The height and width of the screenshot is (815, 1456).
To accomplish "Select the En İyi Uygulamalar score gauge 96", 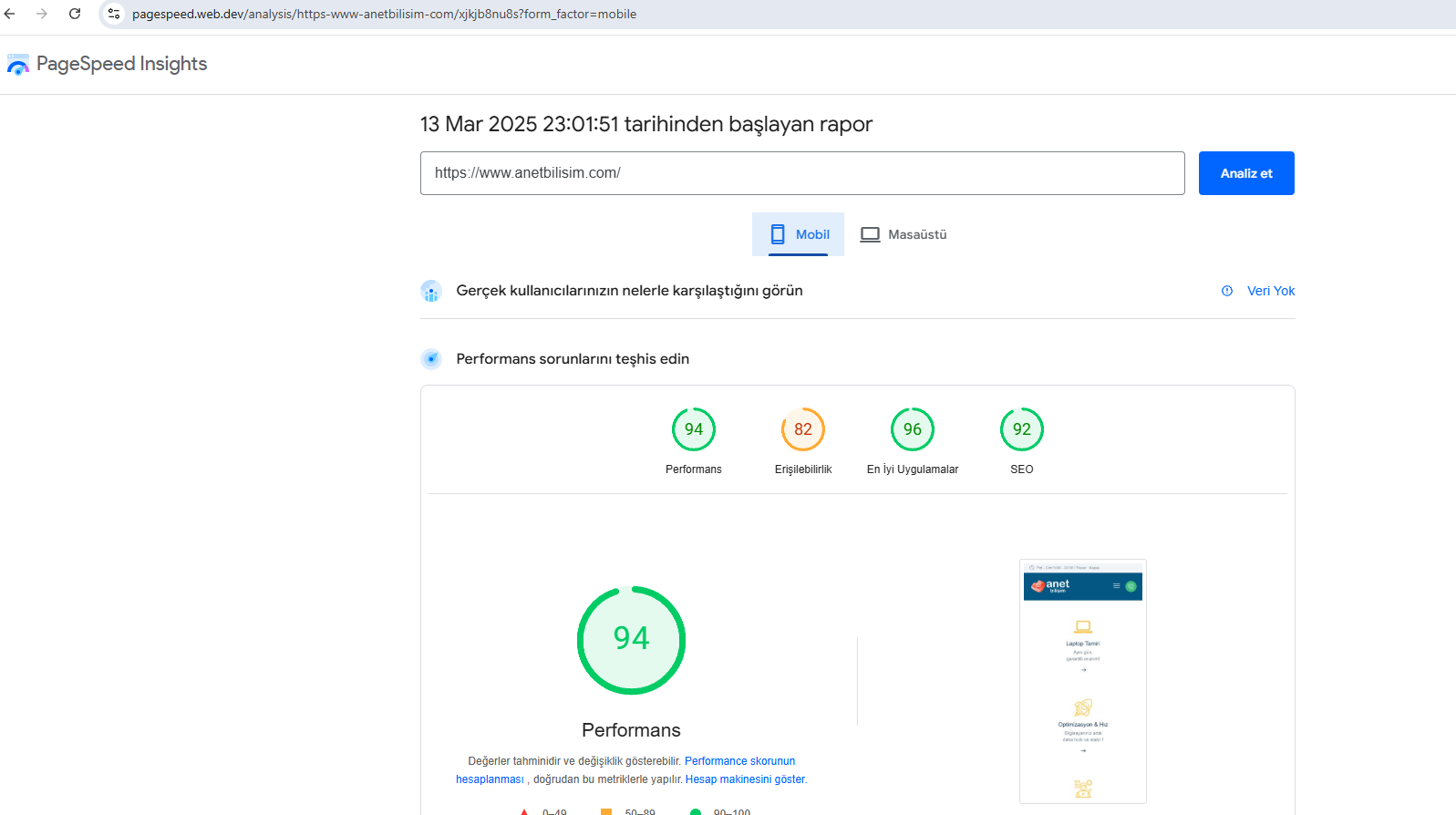I will (913, 429).
